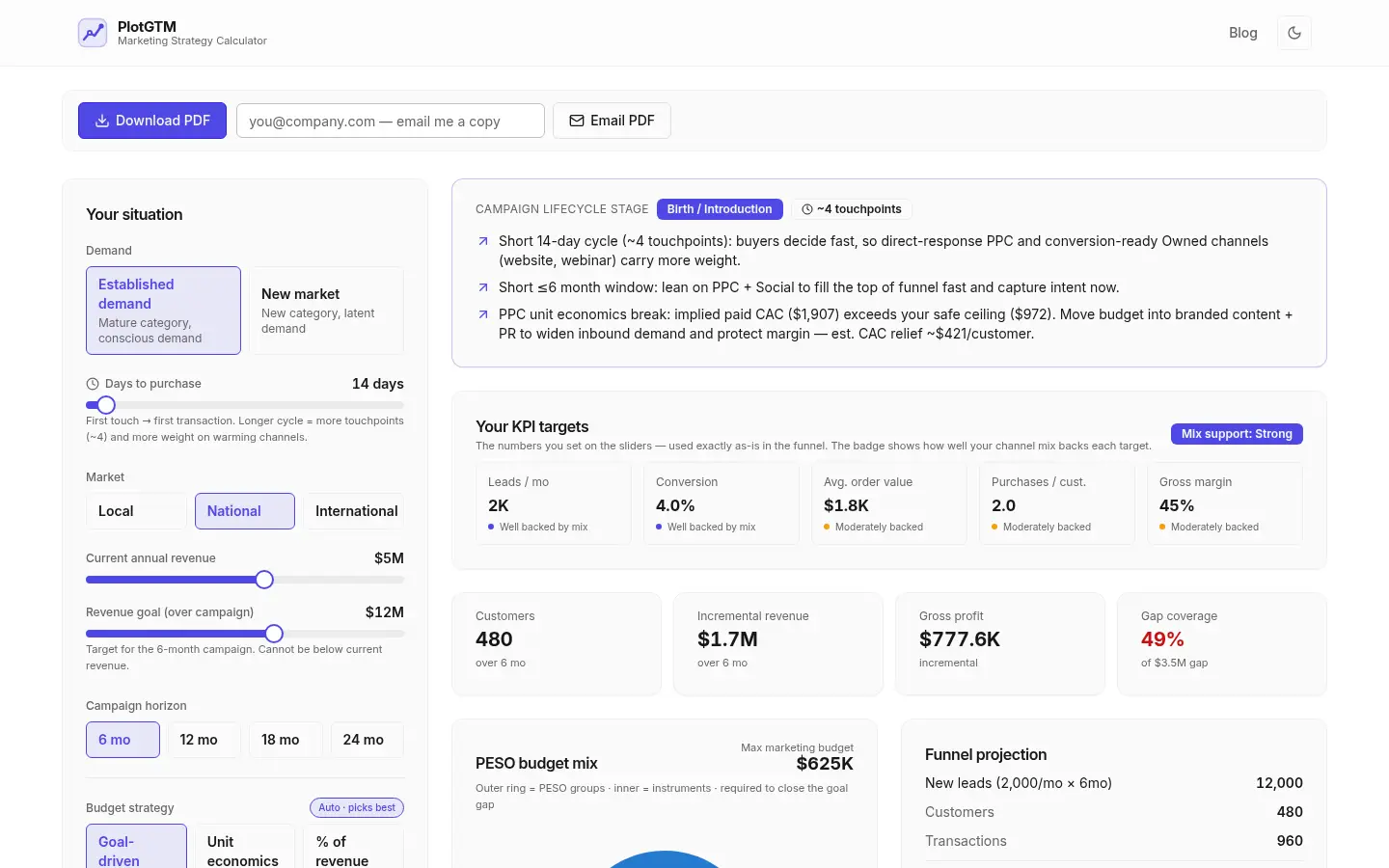
Task: Choose the National market option
Action: pos(245,511)
